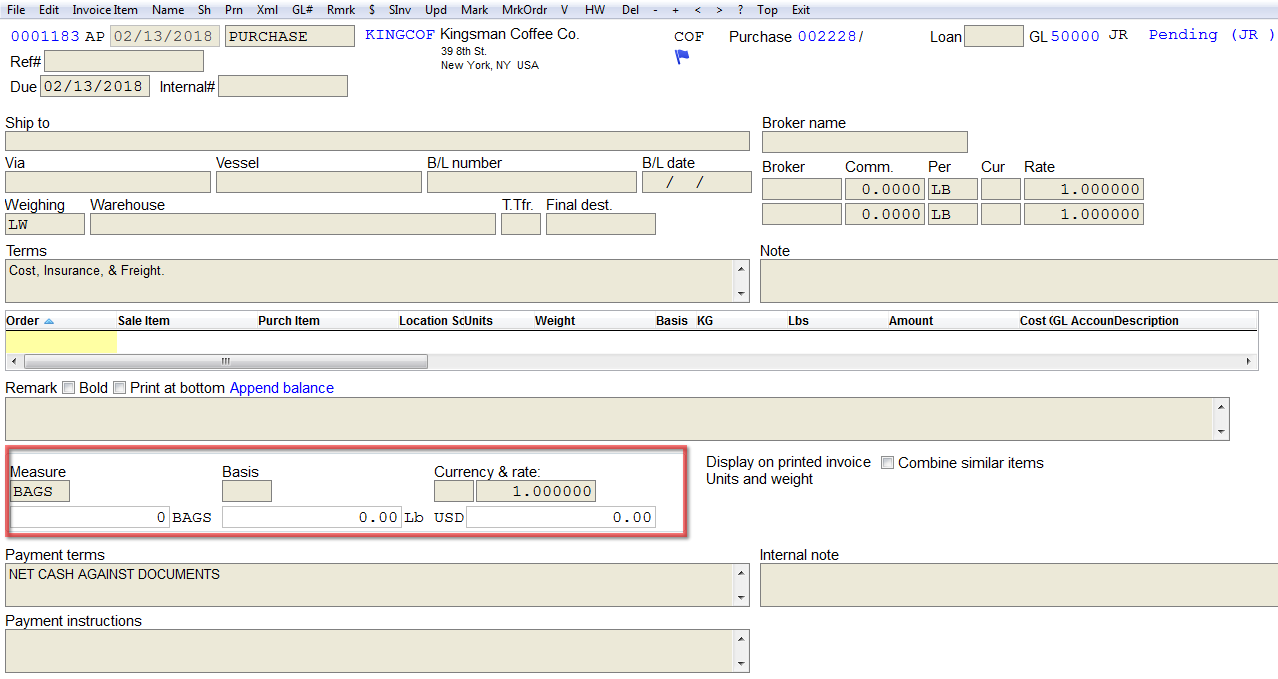Image resolution: width=1278 pixels, height=679 pixels.
Task: Click the Del menu item
Action: [x=630, y=10]
